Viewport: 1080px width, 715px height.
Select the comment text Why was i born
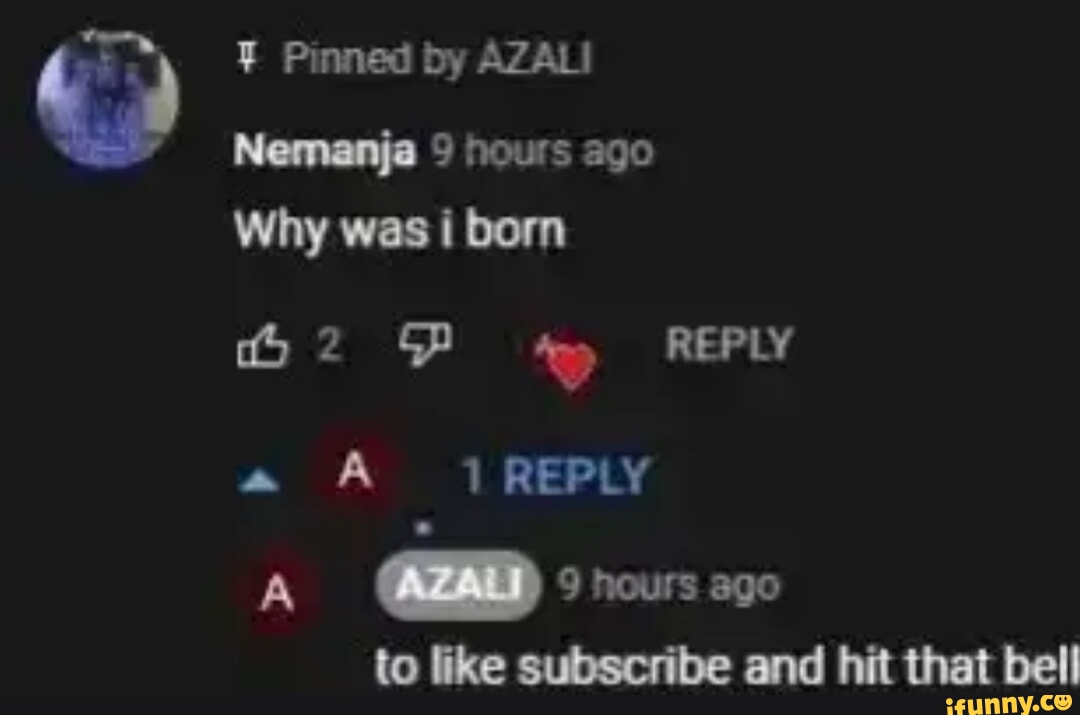(x=400, y=228)
